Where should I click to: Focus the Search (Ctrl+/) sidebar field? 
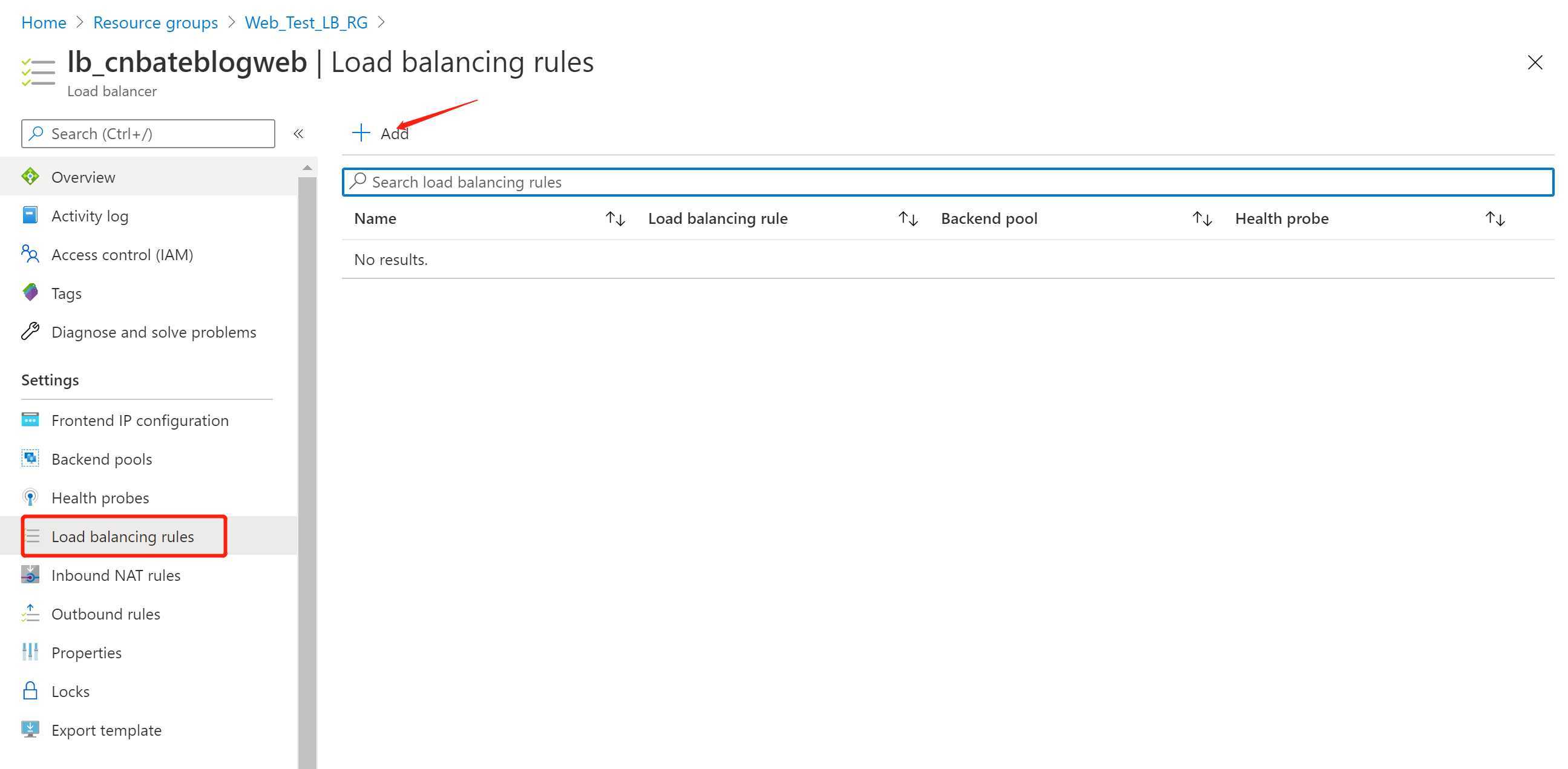point(148,133)
